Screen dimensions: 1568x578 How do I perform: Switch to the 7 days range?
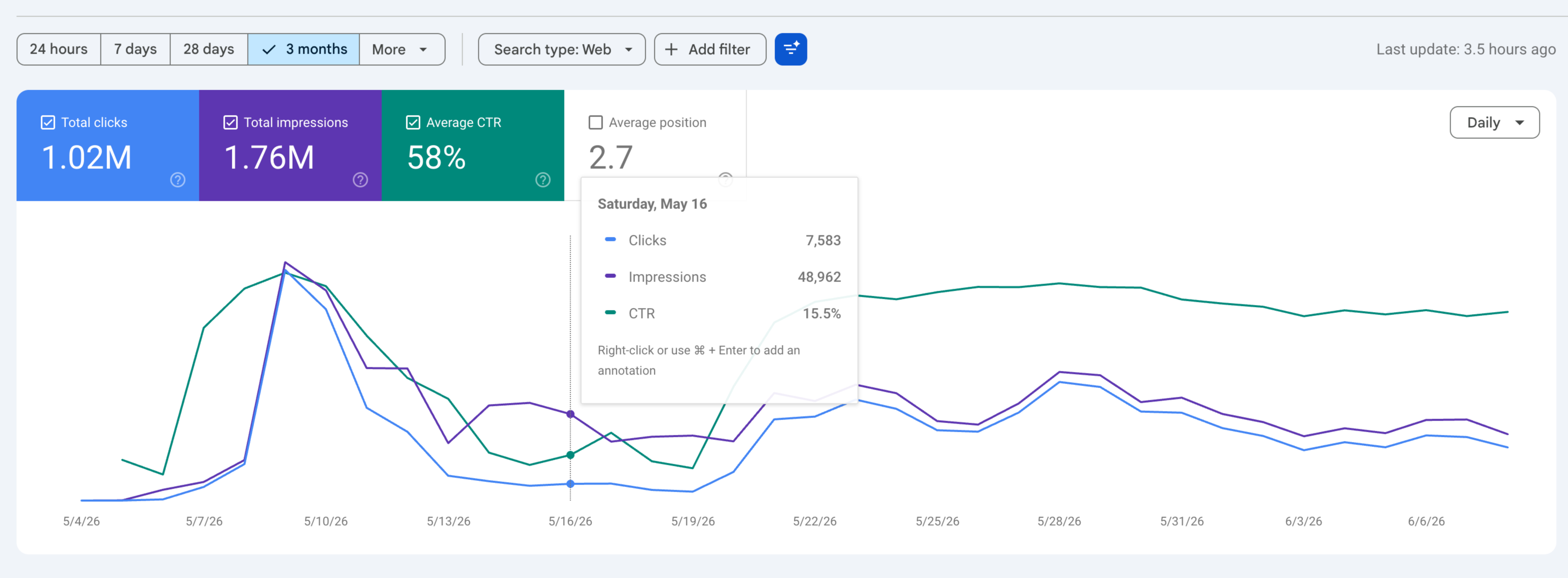point(136,49)
